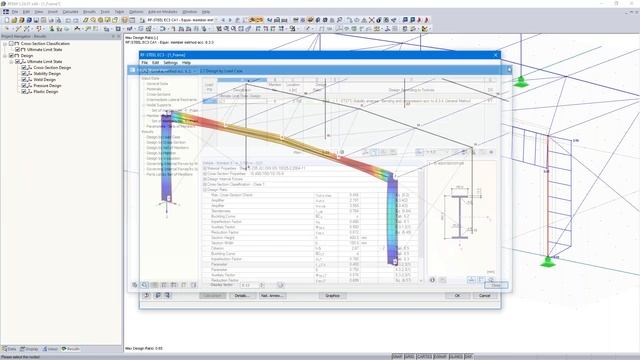Pin the Project Navigator panel

(x=113, y=36)
